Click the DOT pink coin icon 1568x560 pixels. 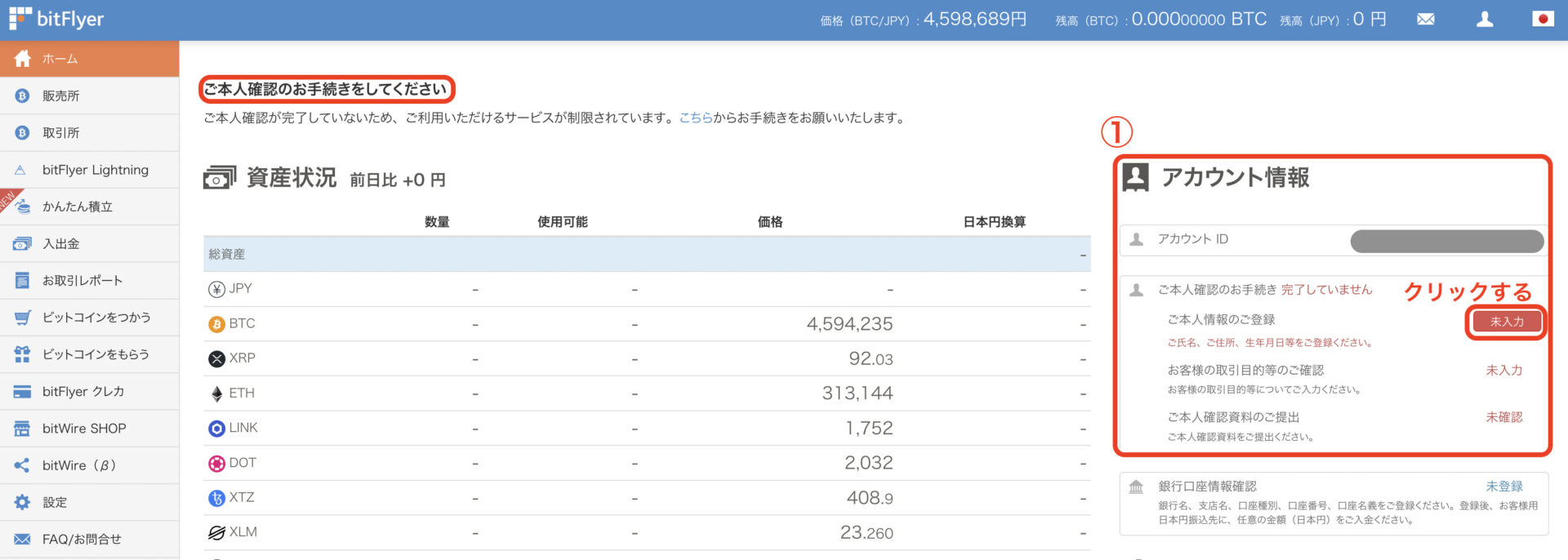(x=216, y=463)
